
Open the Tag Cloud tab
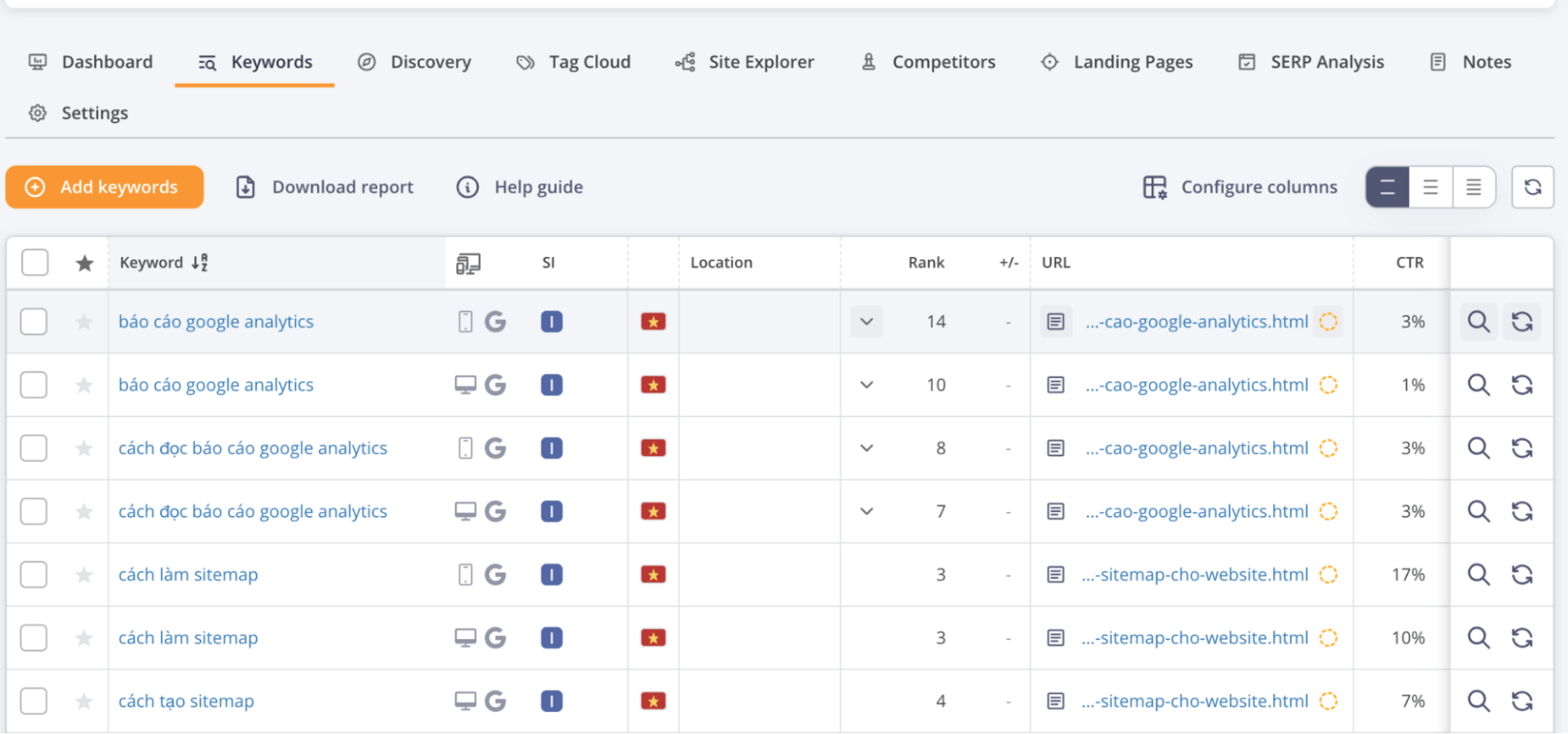point(573,62)
